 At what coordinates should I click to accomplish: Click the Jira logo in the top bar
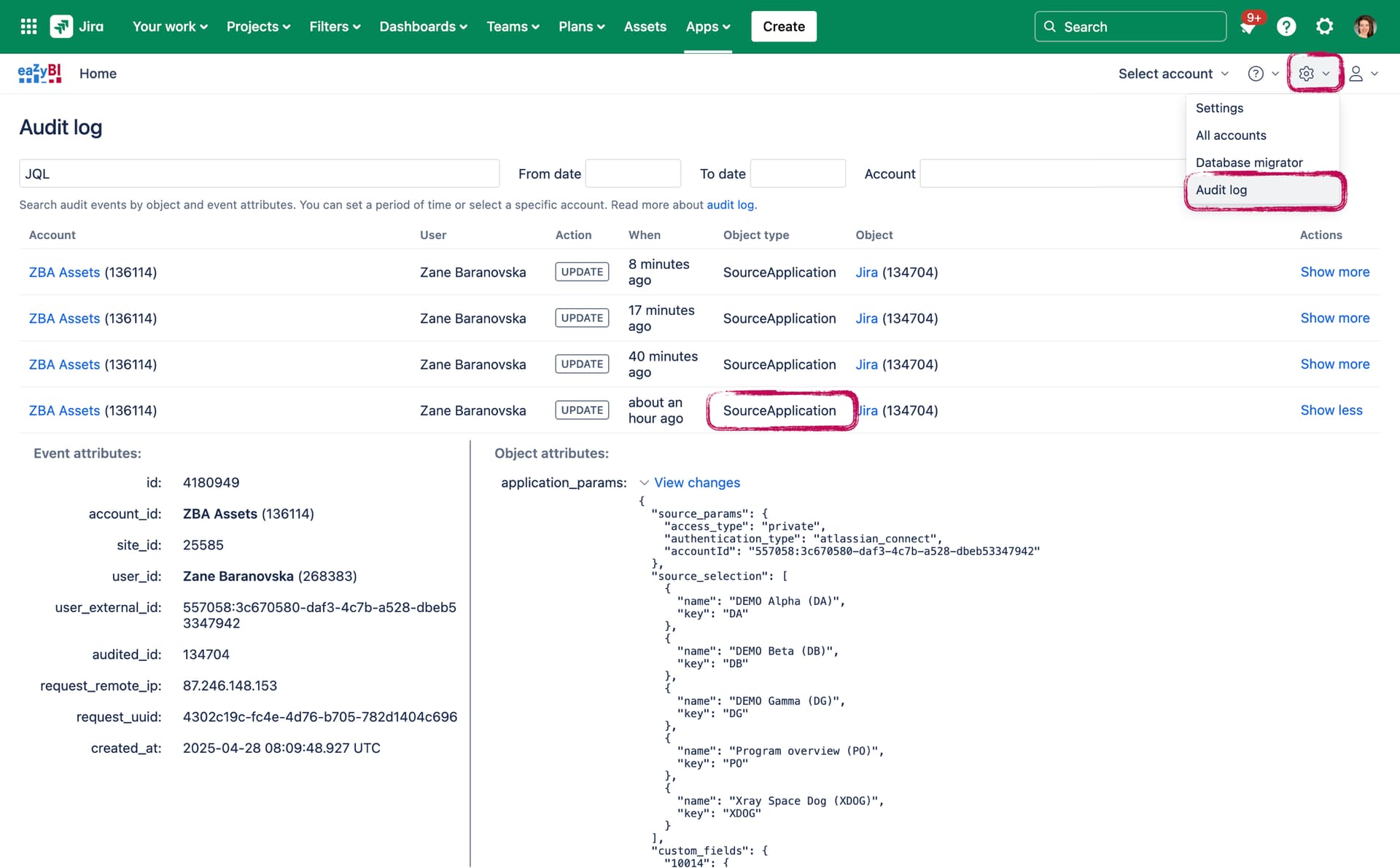pyautogui.click(x=77, y=26)
